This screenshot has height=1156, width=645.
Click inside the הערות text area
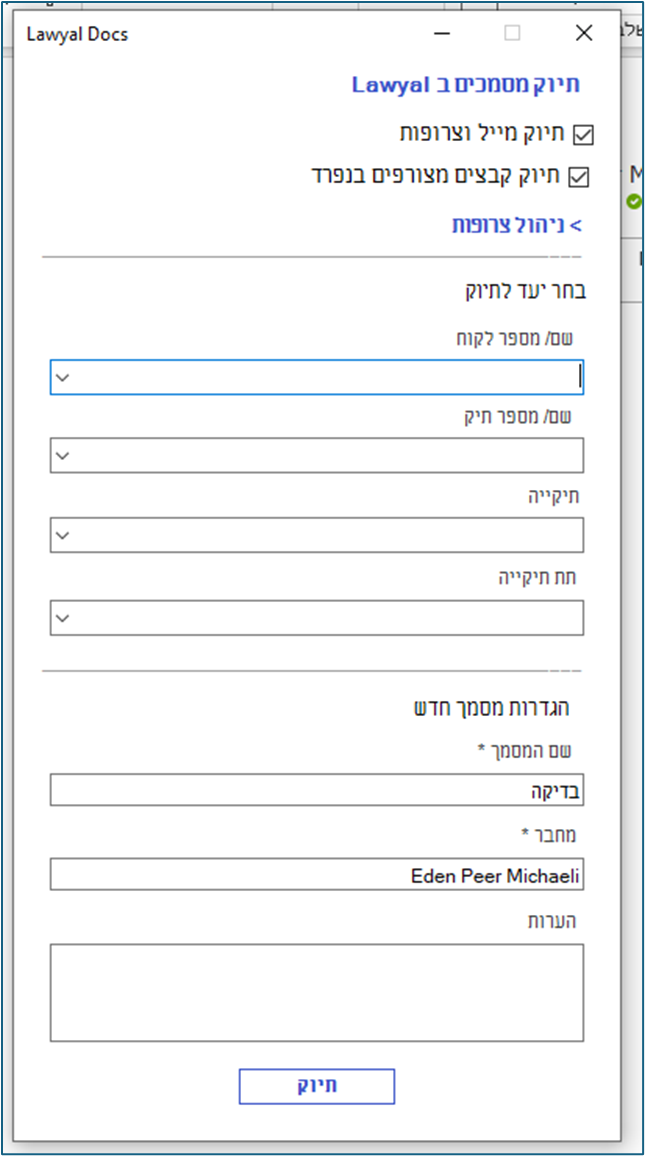coord(316,992)
